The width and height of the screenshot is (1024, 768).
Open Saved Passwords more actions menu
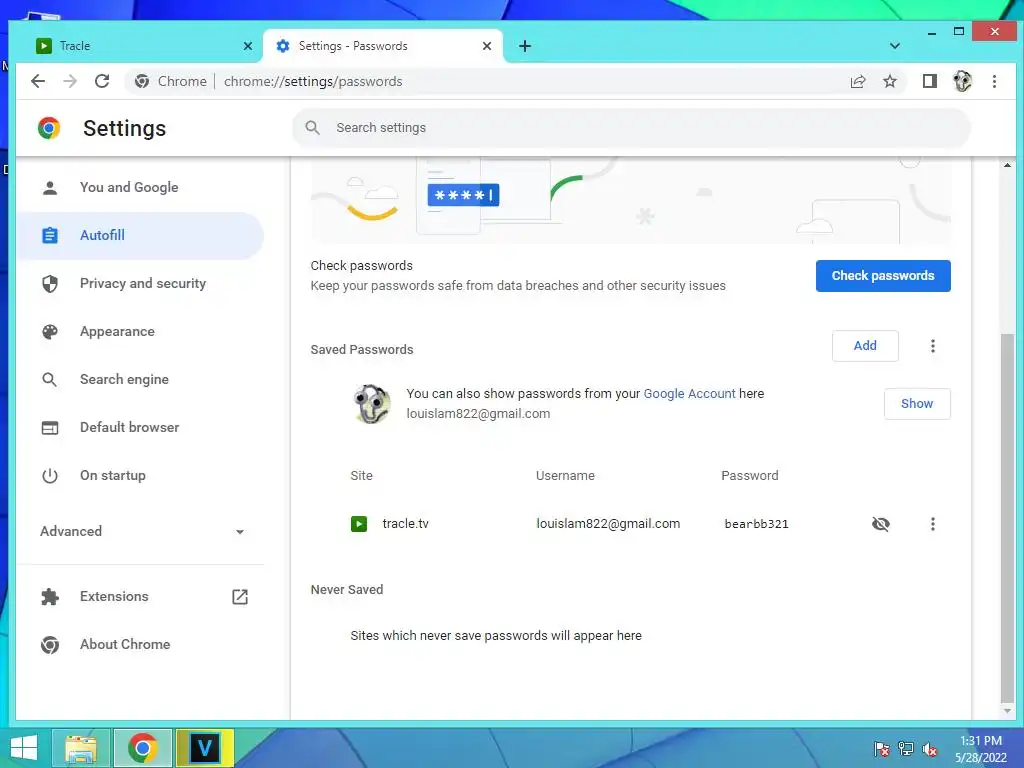coord(933,345)
